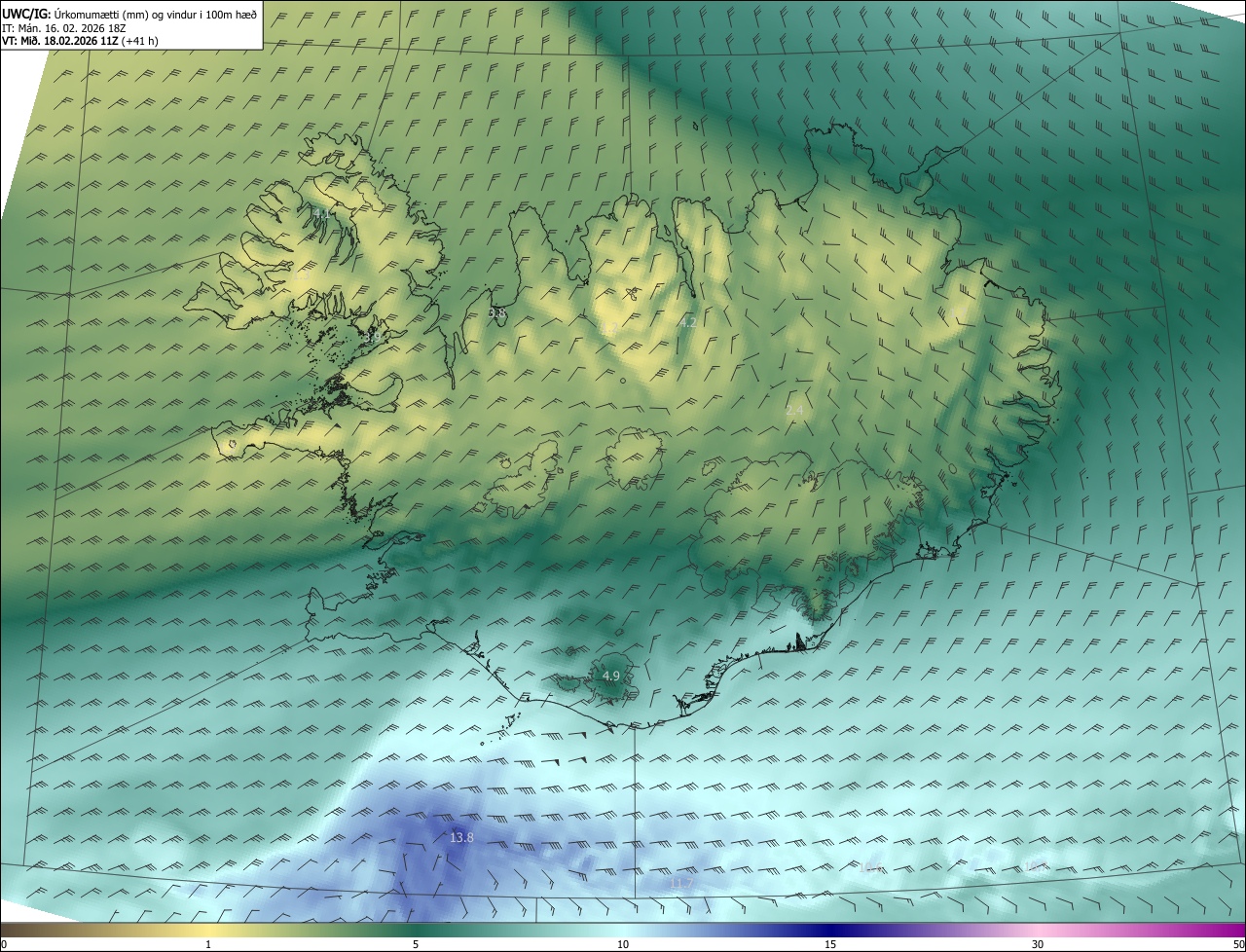Click the 3.8 value on the map

pos(496,312)
